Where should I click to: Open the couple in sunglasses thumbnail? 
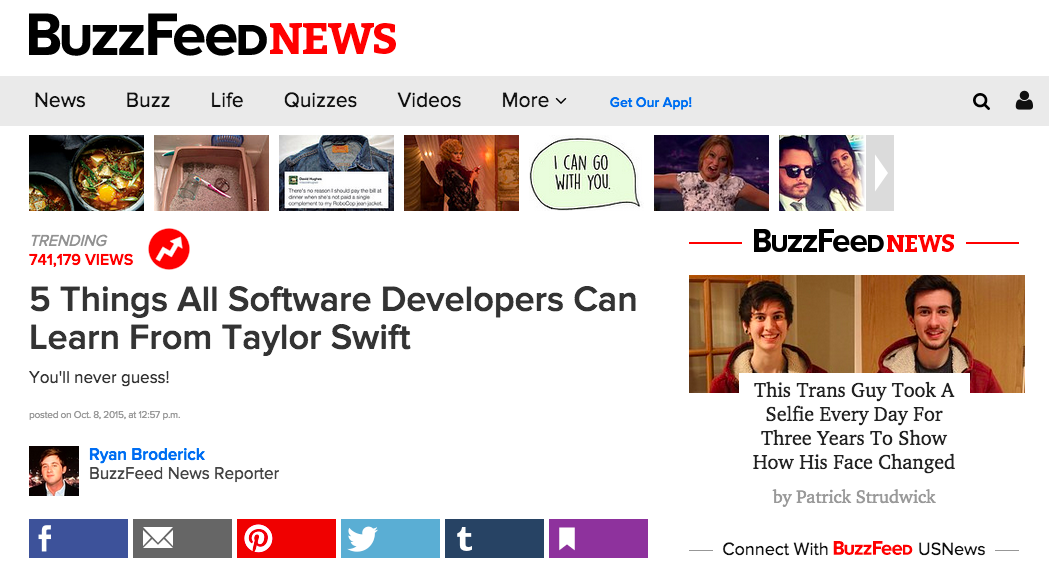tap(822, 173)
